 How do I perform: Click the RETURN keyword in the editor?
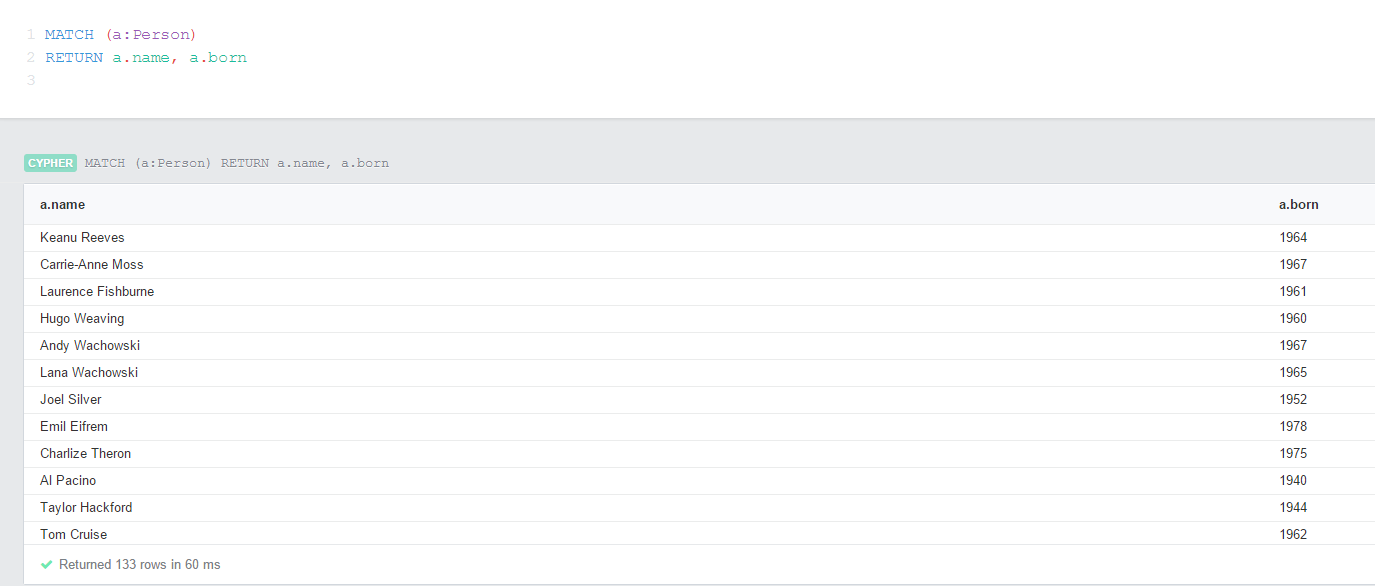74,57
